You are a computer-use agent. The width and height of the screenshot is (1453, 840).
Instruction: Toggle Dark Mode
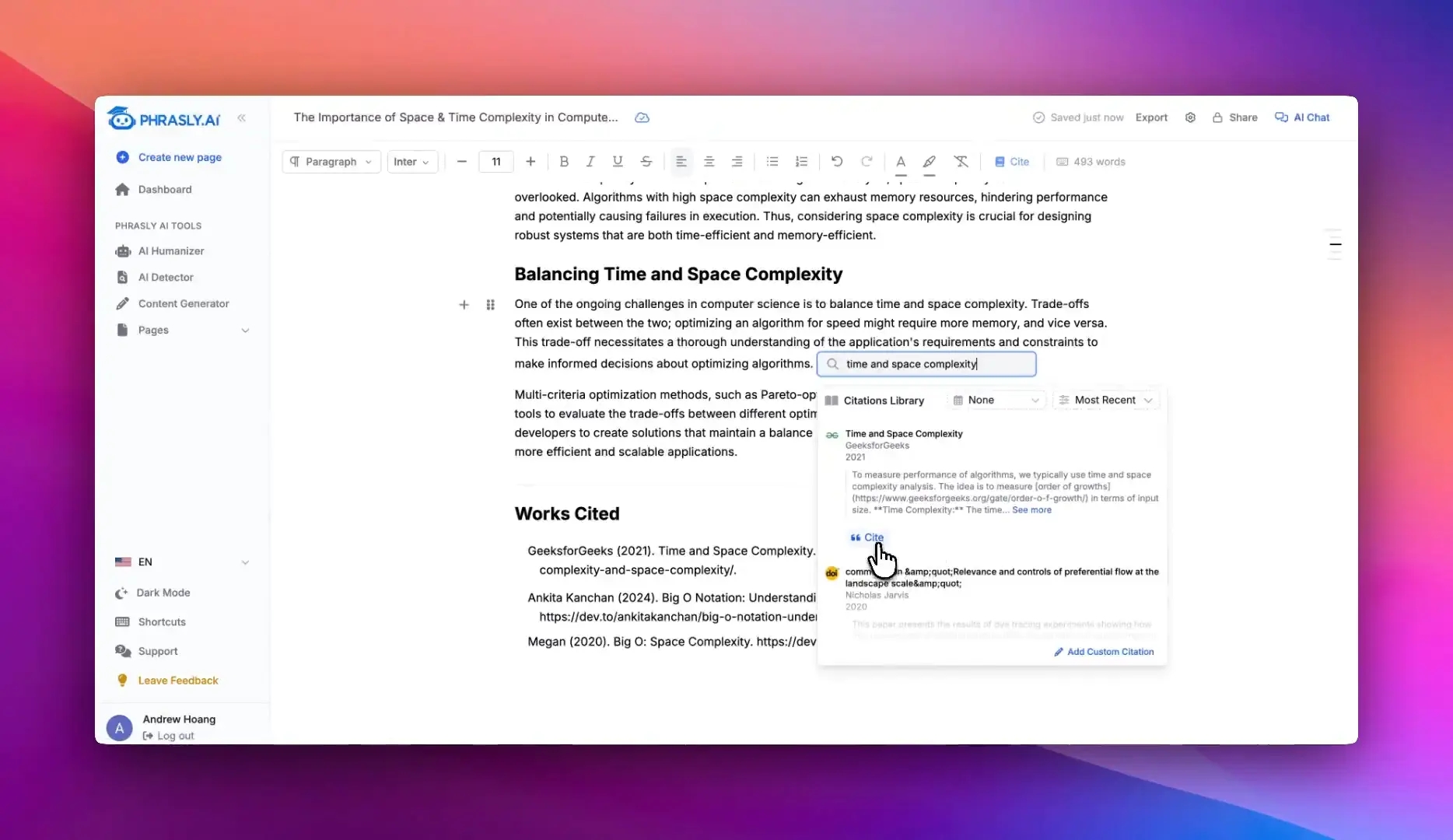(x=152, y=593)
